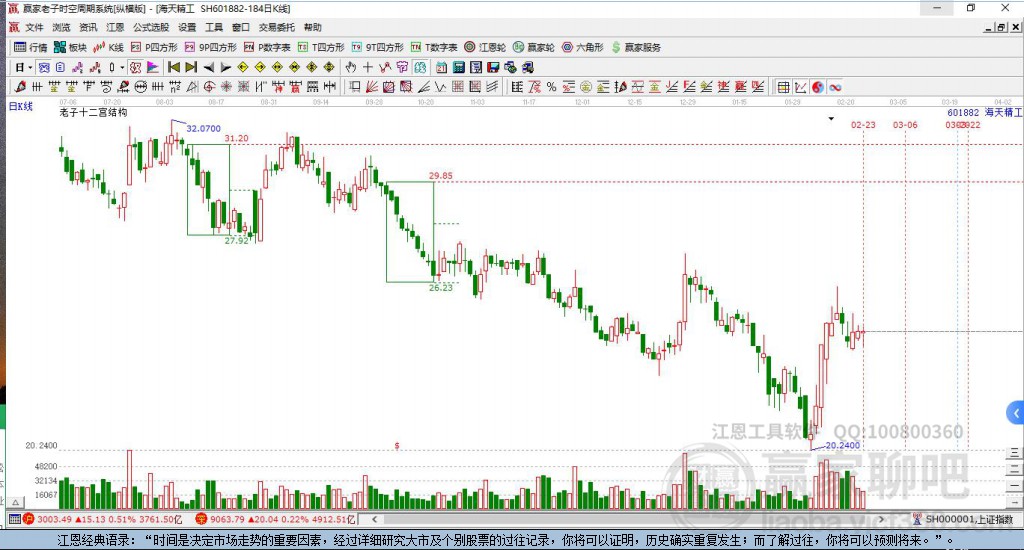The image size is (1024, 550).
Task: Click the K线 chart button
Action: [108, 47]
